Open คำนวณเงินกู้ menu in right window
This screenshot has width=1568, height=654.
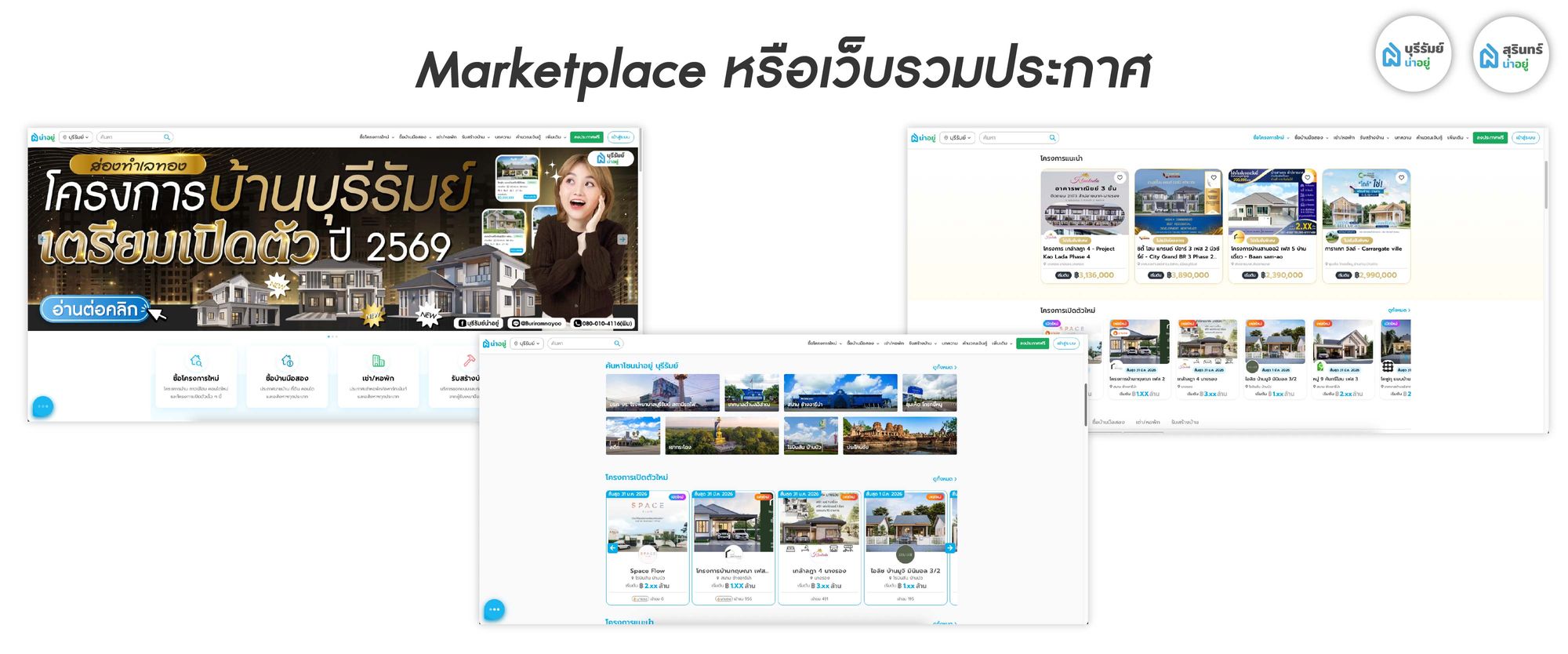pos(1429,138)
